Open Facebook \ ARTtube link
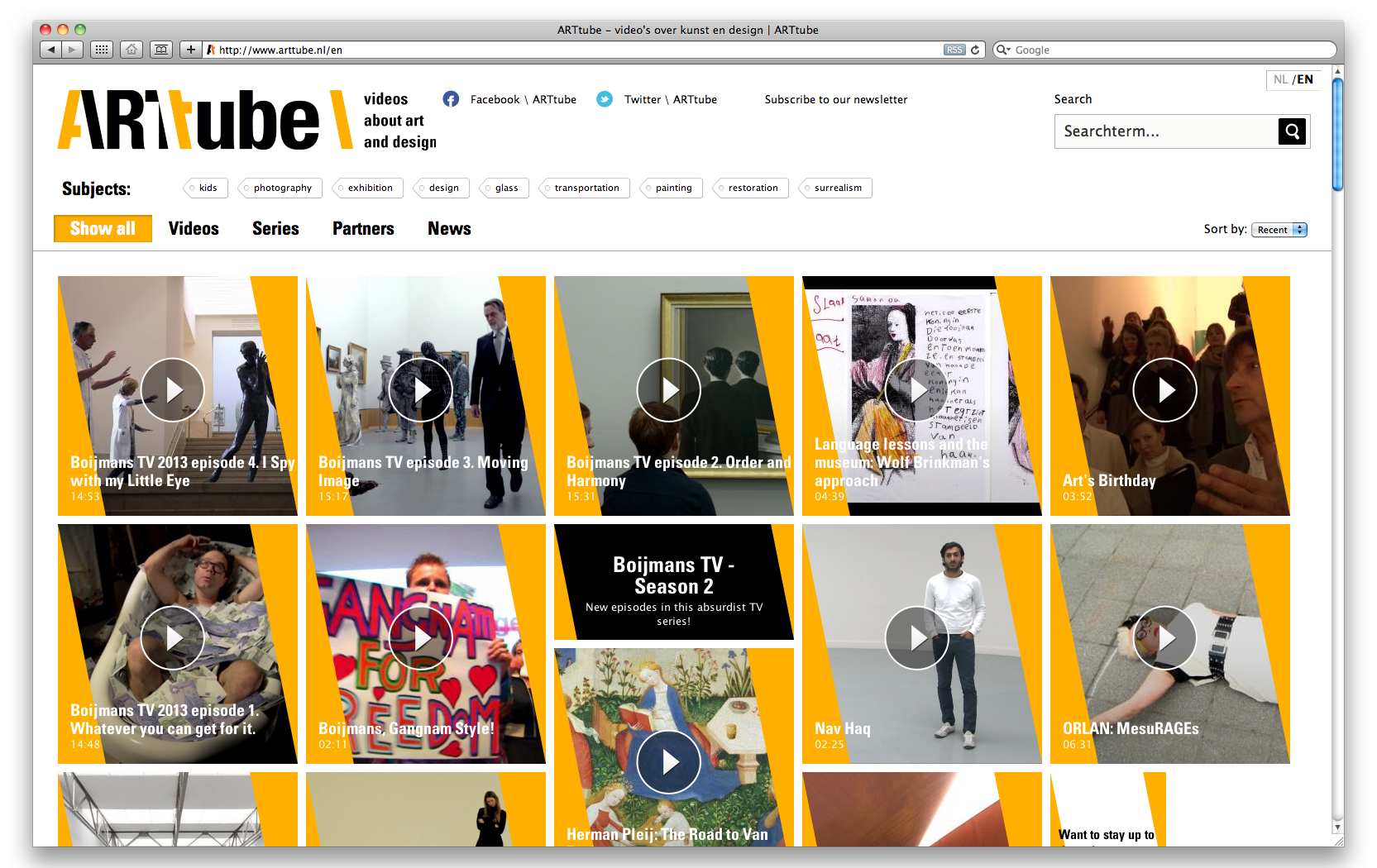The width and height of the screenshot is (1377, 868). pos(524,99)
